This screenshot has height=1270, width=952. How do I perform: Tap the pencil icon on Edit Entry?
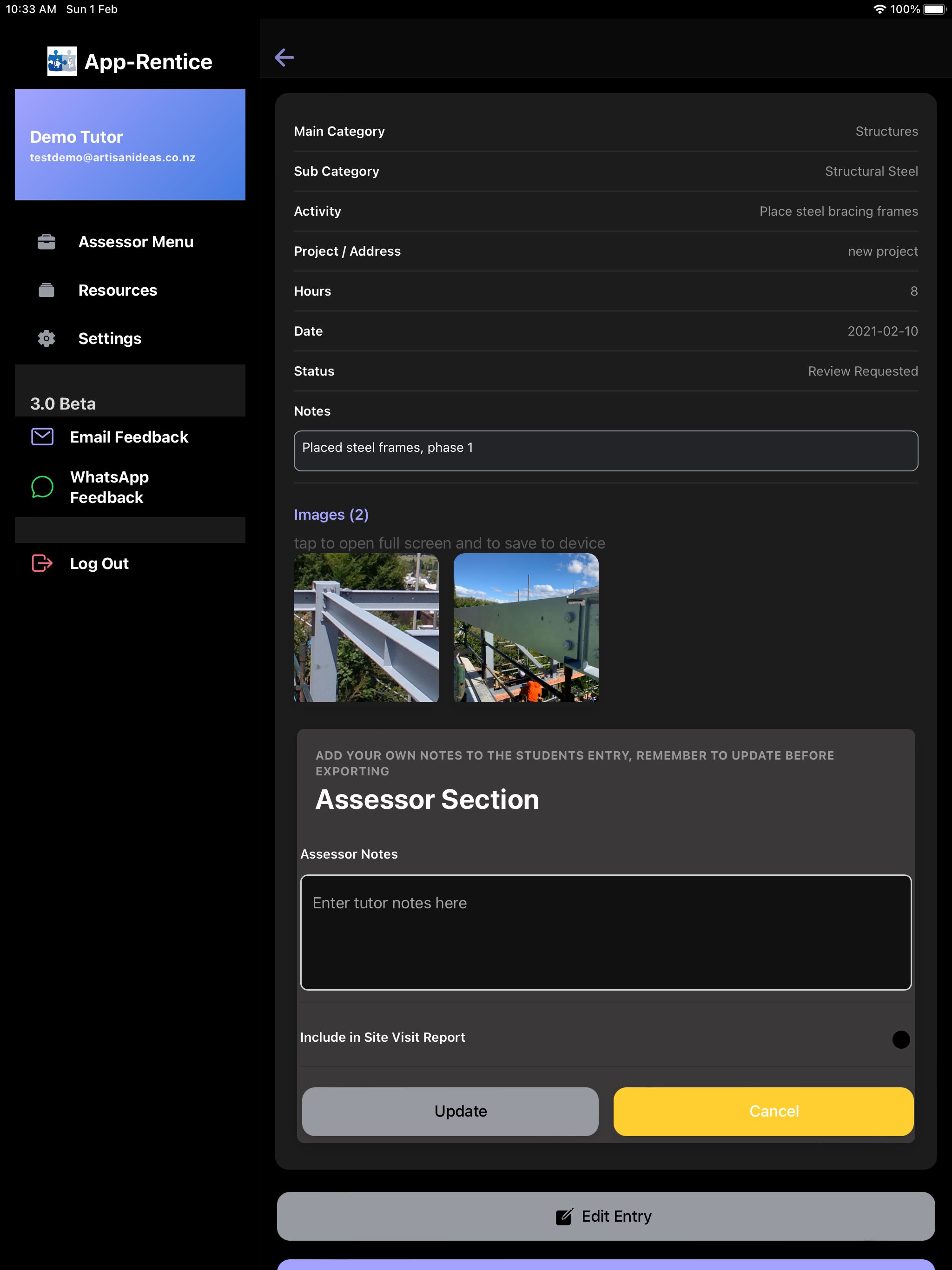point(564,1216)
